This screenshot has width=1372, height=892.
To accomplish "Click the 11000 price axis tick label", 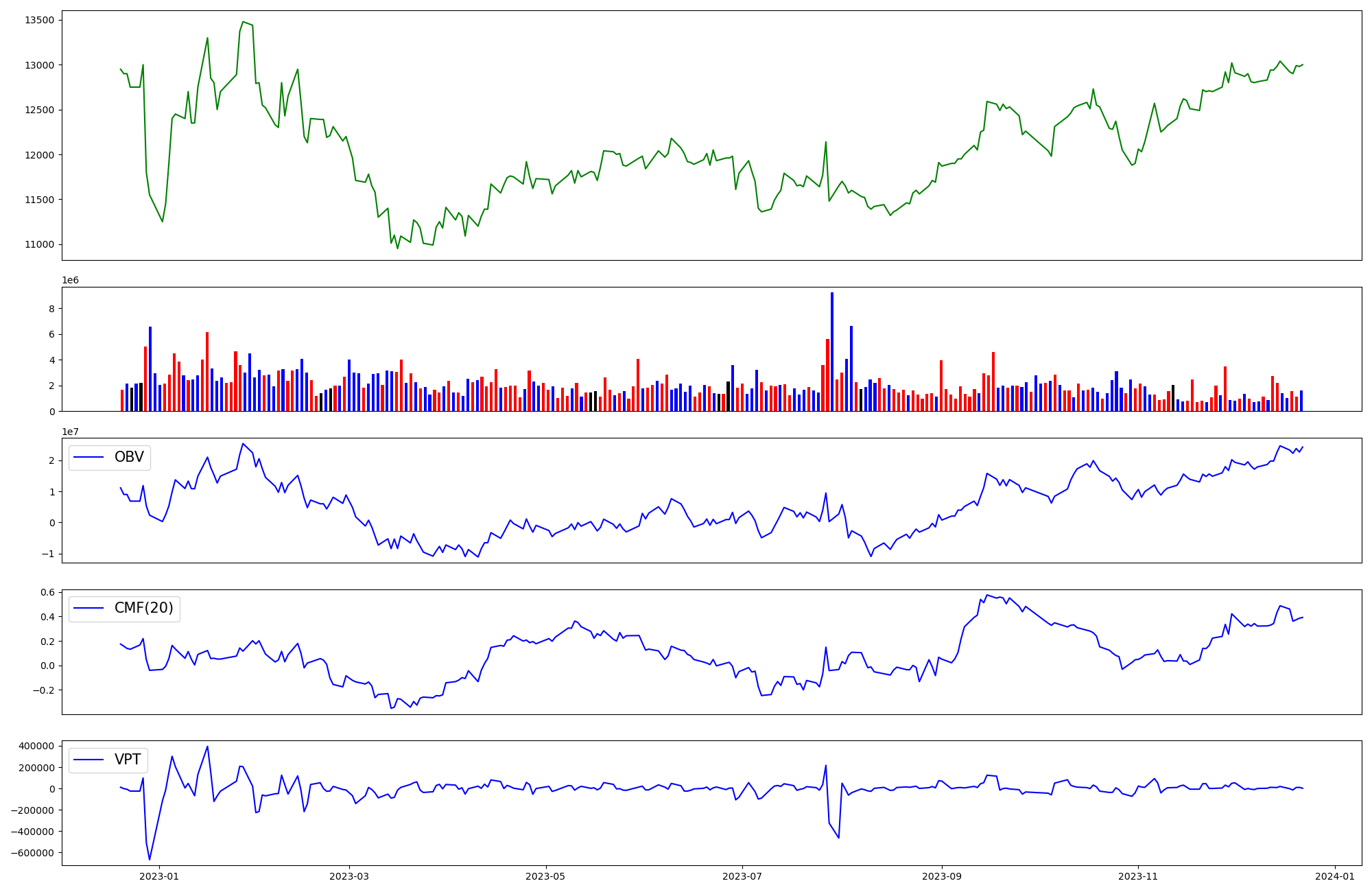I will point(39,245).
